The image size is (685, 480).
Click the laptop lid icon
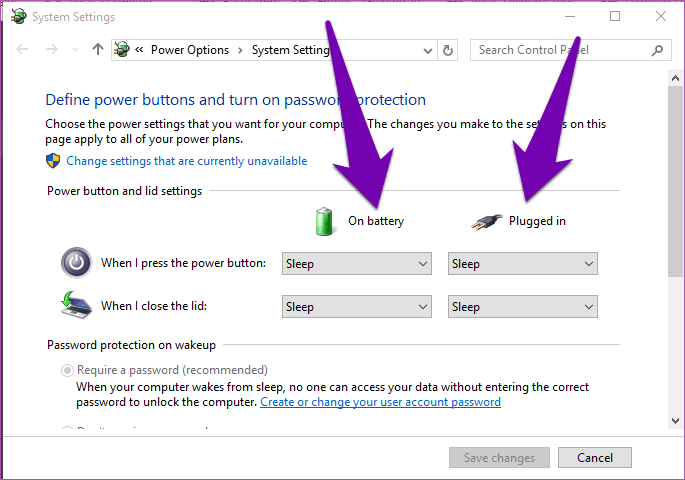(x=76, y=305)
